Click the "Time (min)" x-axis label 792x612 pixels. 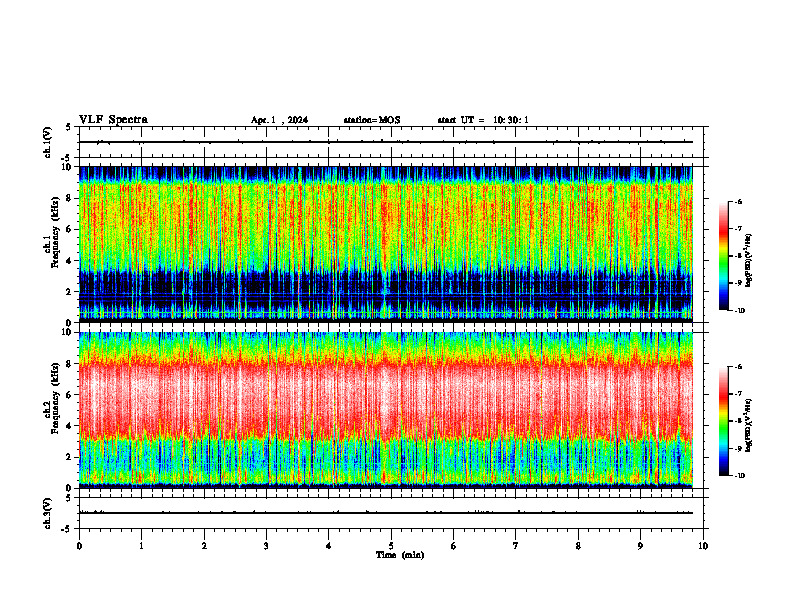tap(400, 555)
